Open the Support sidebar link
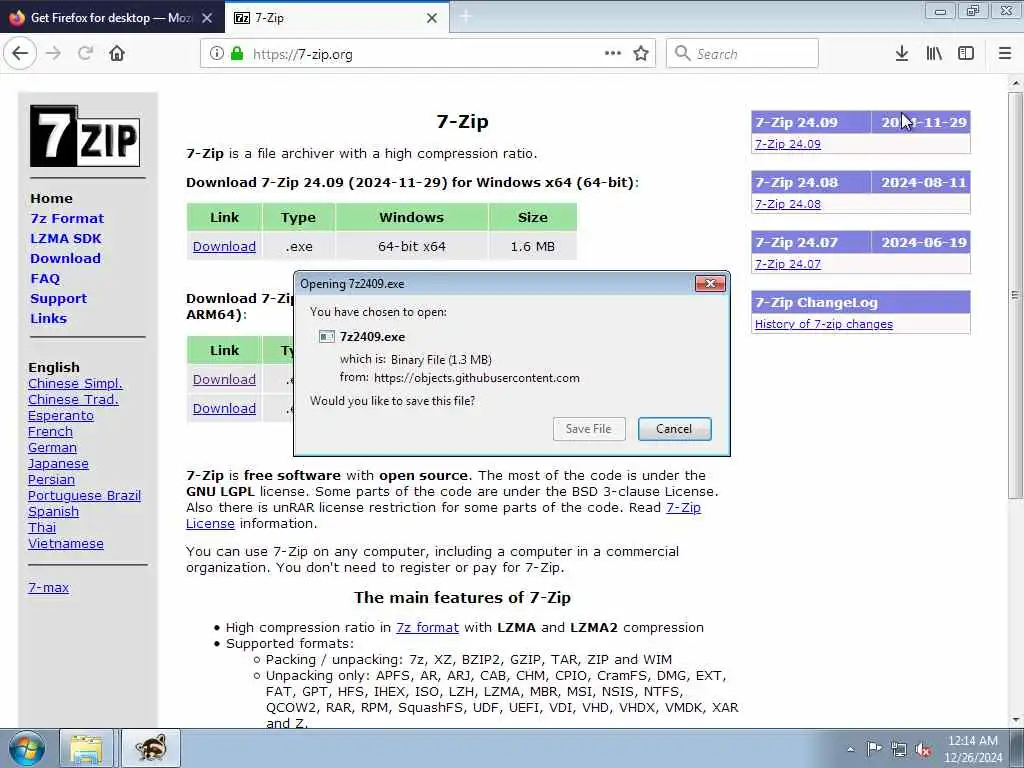This screenshot has width=1024, height=768. pyautogui.click(x=58, y=298)
